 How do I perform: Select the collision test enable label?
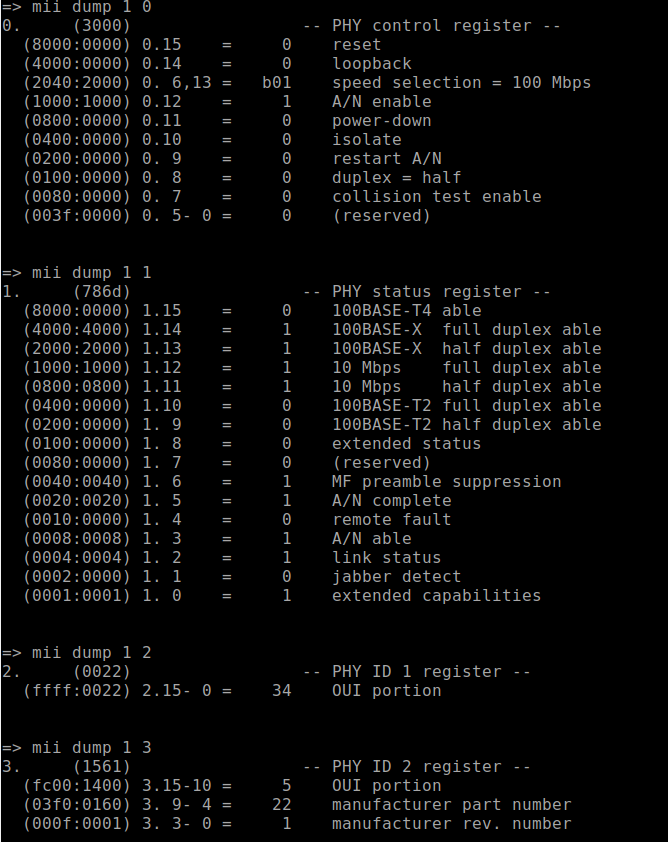436,196
